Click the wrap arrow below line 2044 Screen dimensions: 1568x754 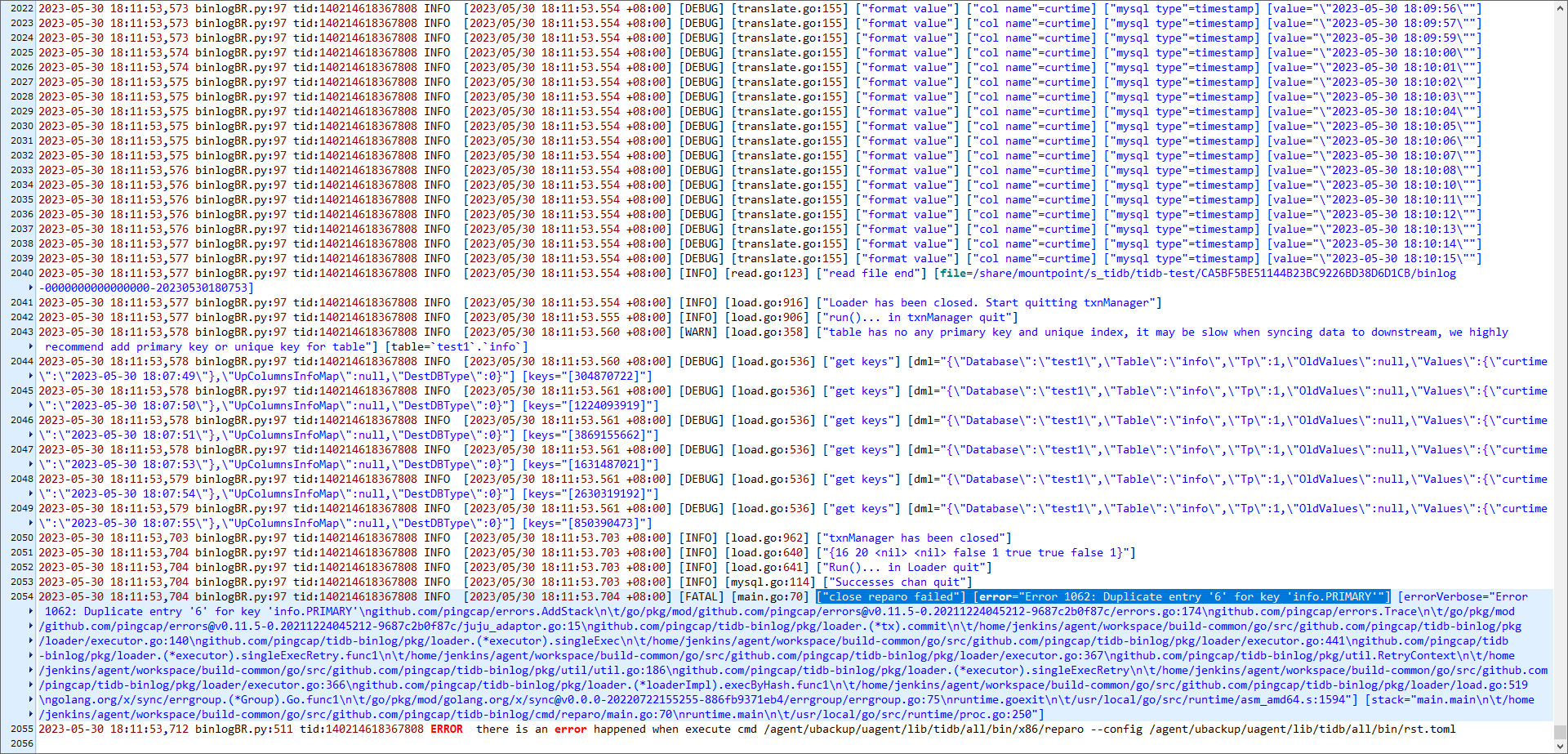coord(31,377)
